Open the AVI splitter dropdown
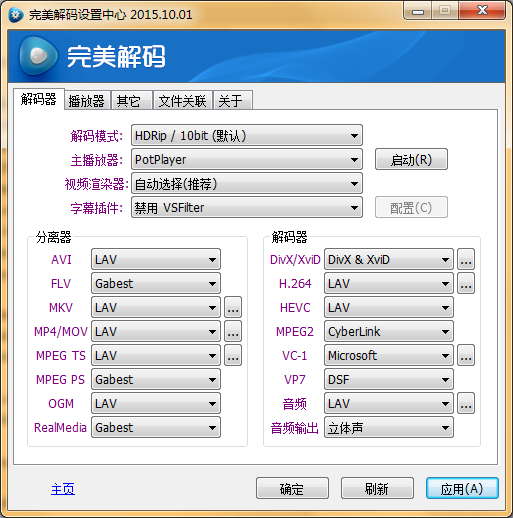 tap(156, 259)
